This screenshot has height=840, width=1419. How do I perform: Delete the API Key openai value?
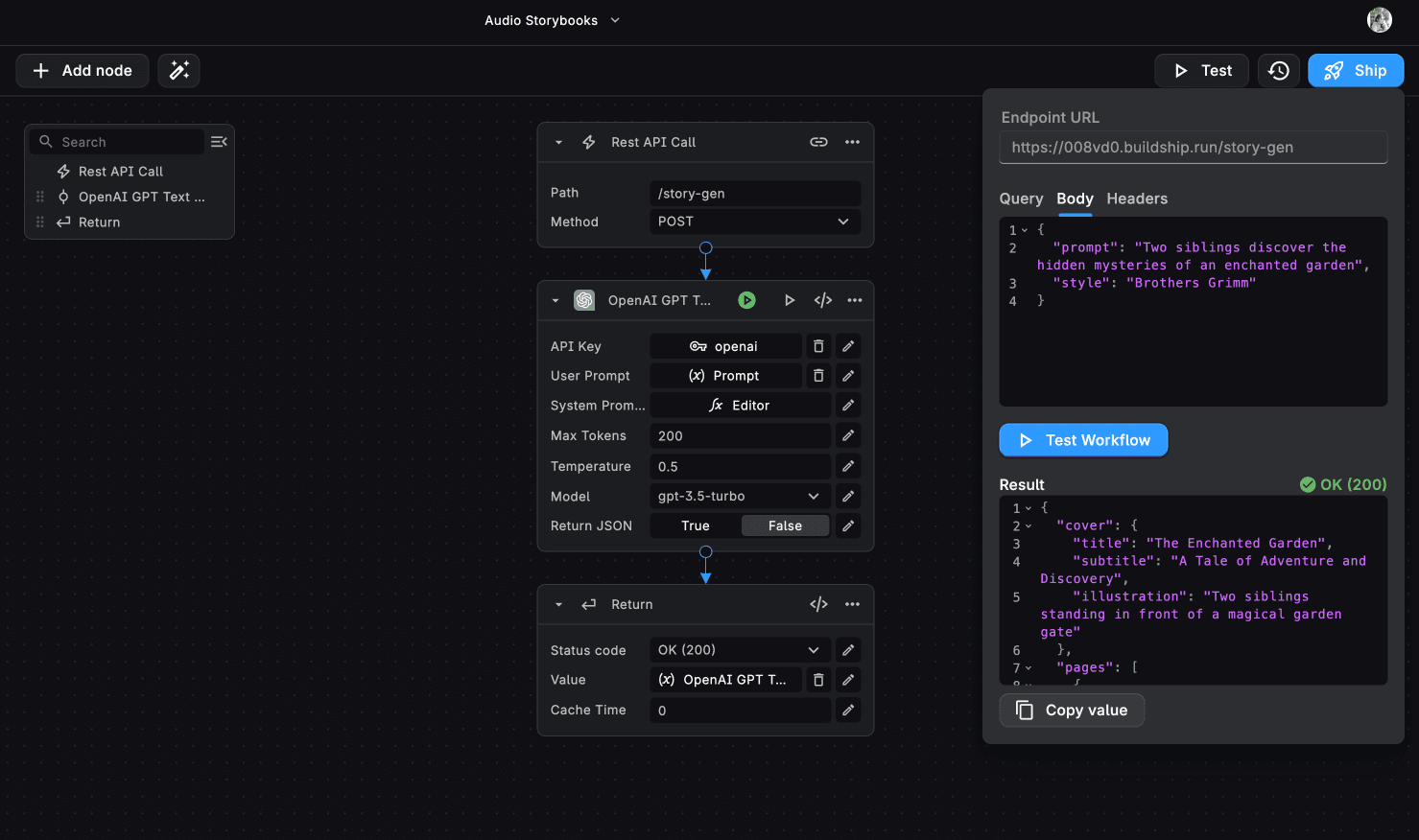[x=818, y=346]
